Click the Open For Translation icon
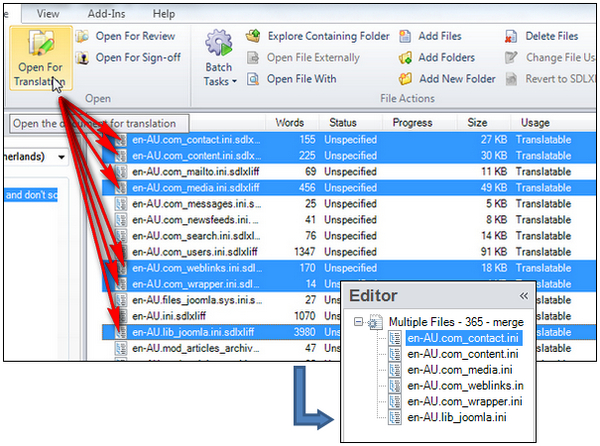600x446 pixels. point(41,46)
